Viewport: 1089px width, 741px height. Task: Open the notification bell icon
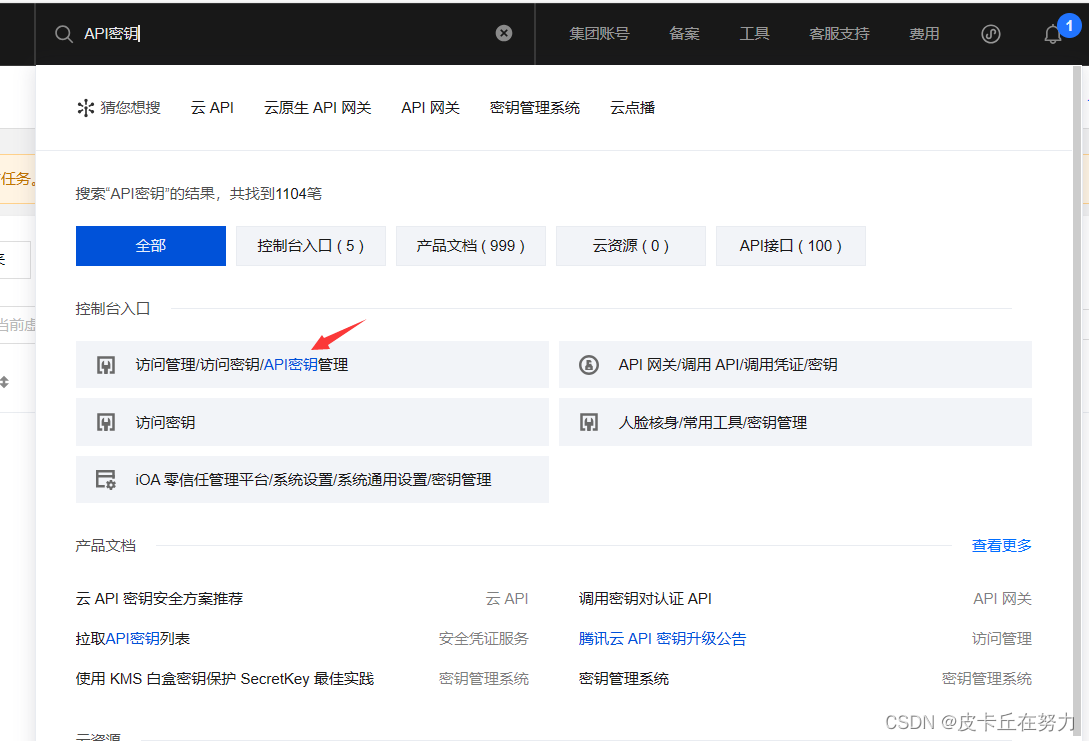coord(1052,35)
